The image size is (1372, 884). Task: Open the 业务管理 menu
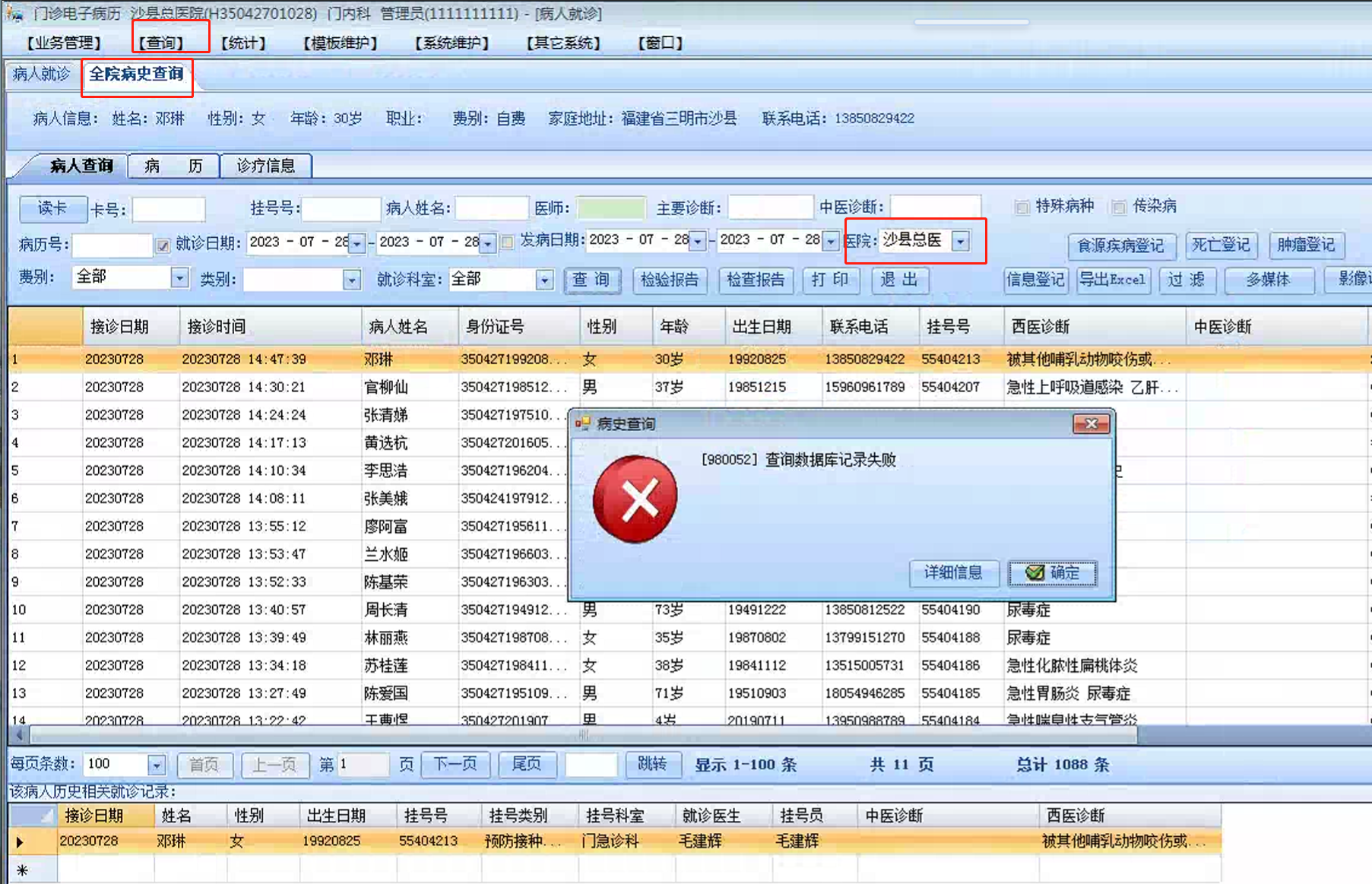pyautogui.click(x=64, y=43)
